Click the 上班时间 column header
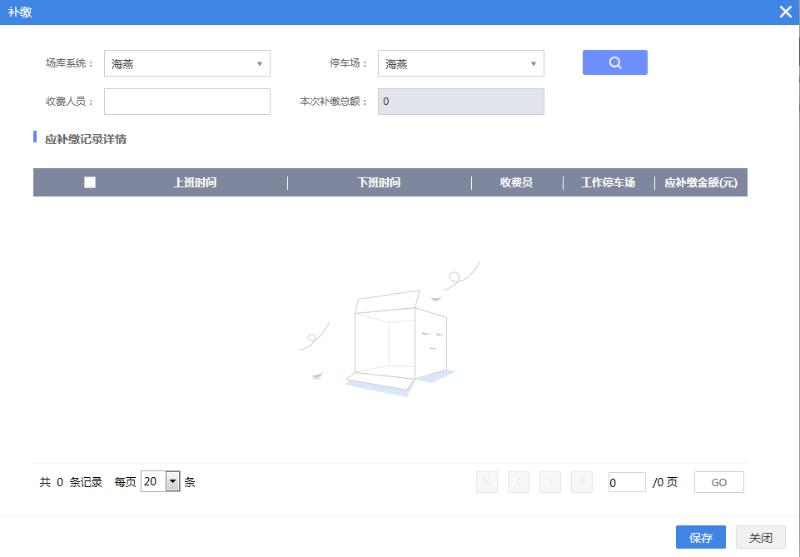The image size is (800, 557). point(195,183)
